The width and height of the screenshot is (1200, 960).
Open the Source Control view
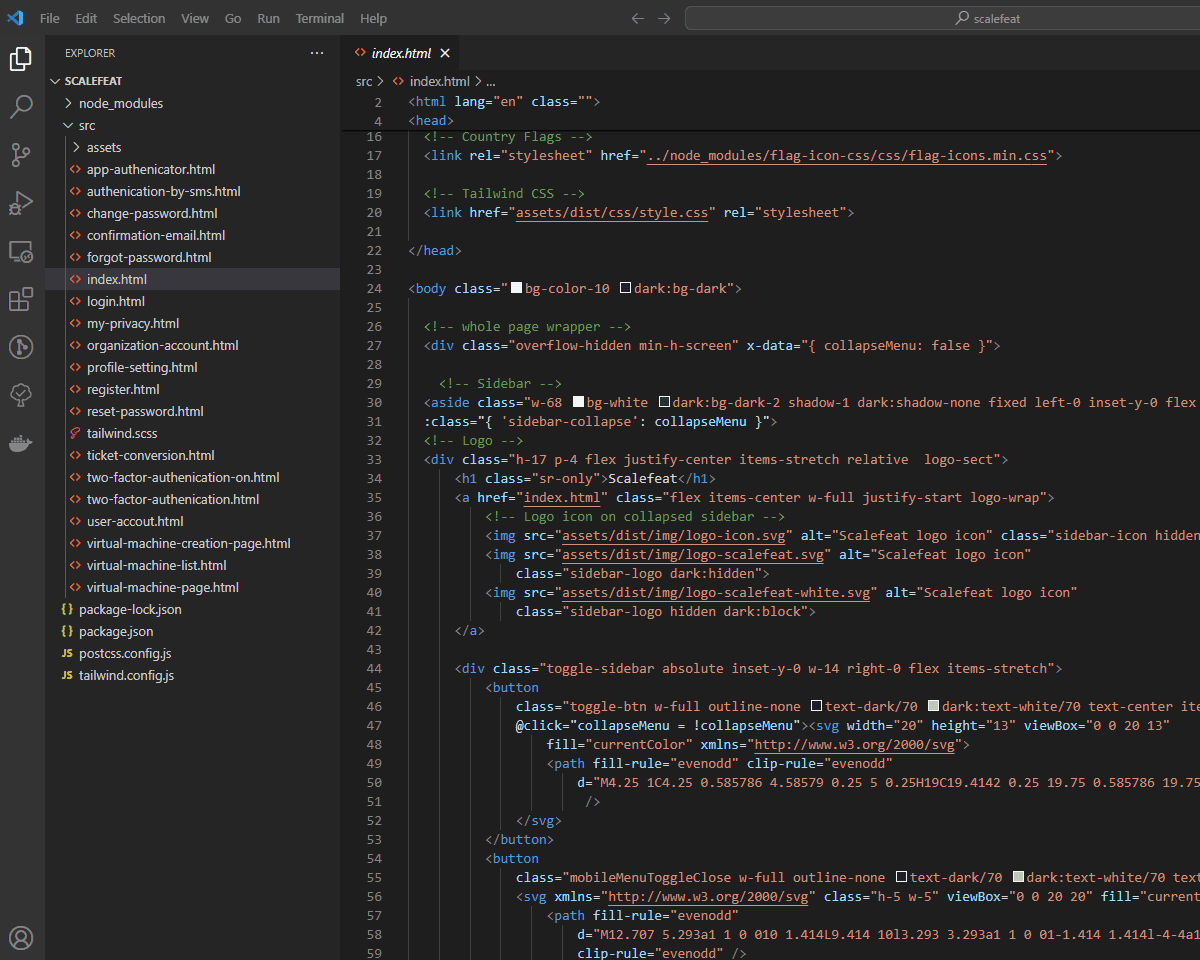coord(21,155)
